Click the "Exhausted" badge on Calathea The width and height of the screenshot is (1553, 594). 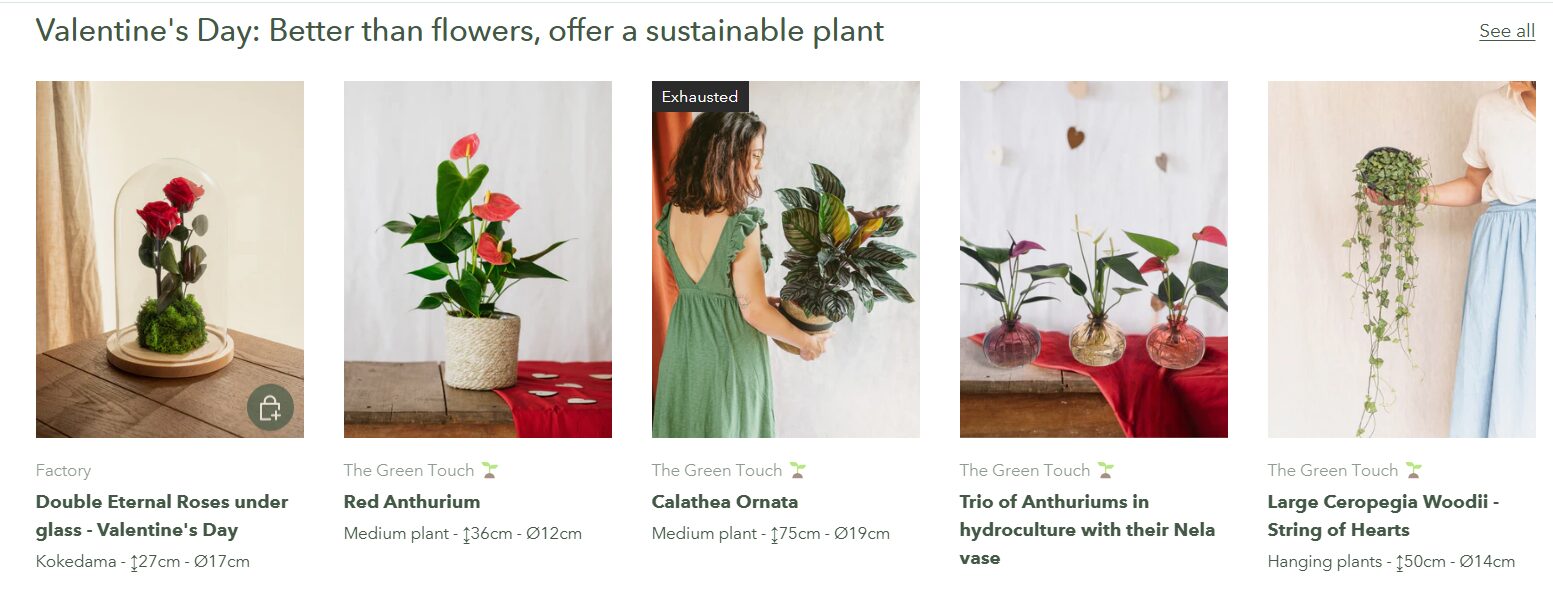tap(700, 97)
